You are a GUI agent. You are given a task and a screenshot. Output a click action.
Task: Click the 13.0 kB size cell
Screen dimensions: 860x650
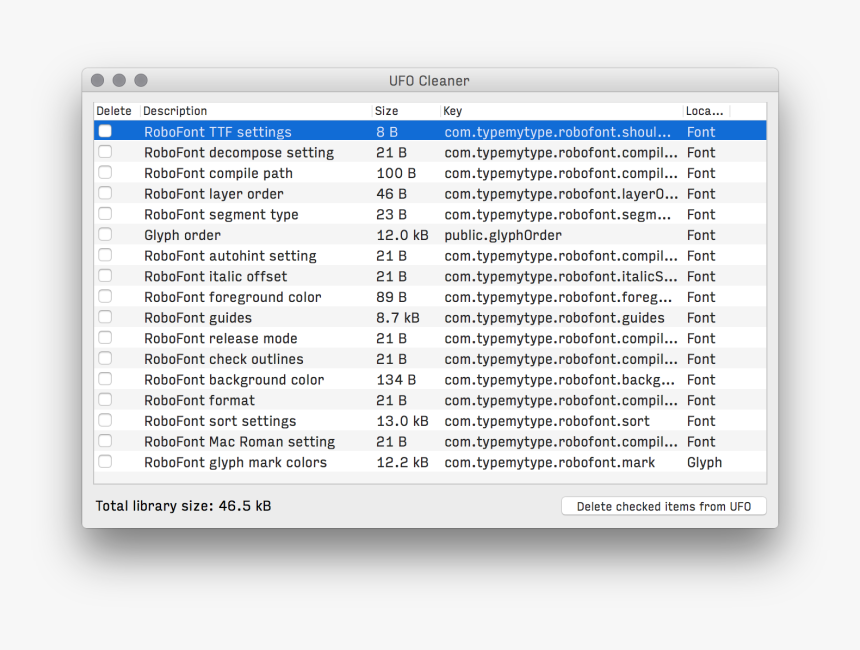[402, 421]
